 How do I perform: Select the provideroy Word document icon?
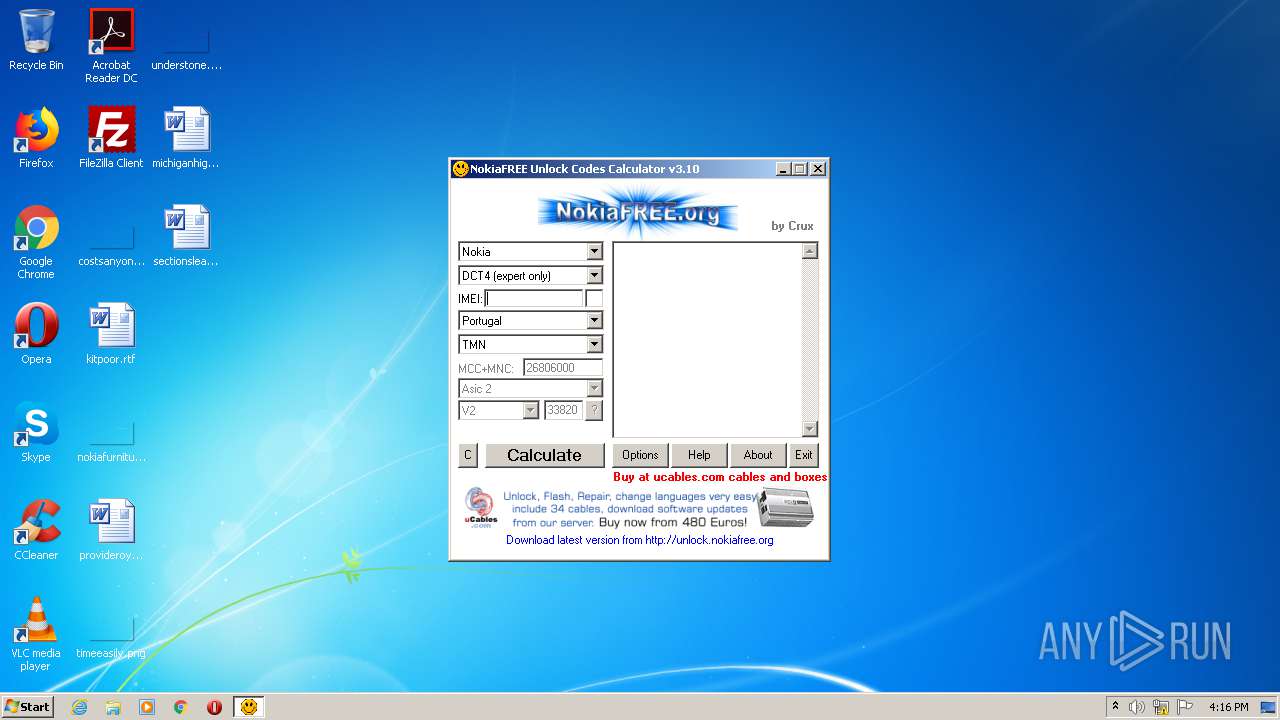coord(111,530)
